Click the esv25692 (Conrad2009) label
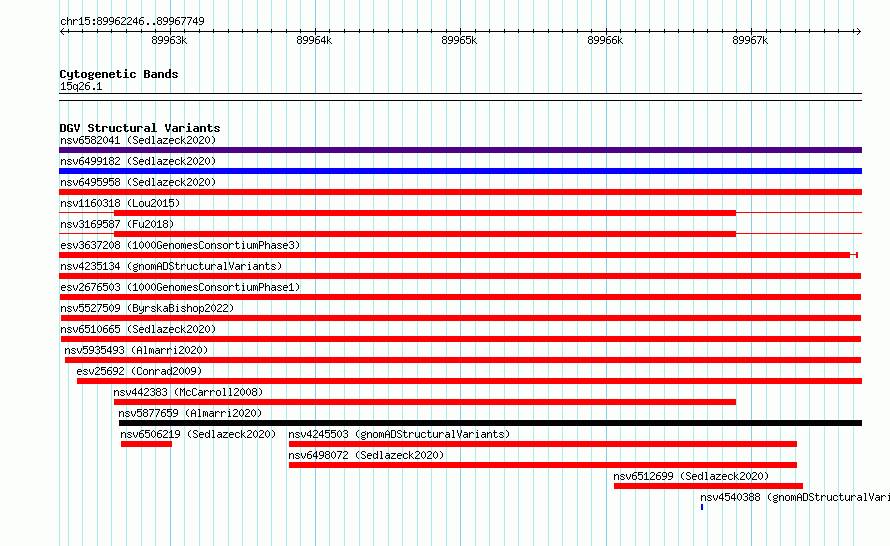Viewport: 890px width, 546px height. coord(139,371)
